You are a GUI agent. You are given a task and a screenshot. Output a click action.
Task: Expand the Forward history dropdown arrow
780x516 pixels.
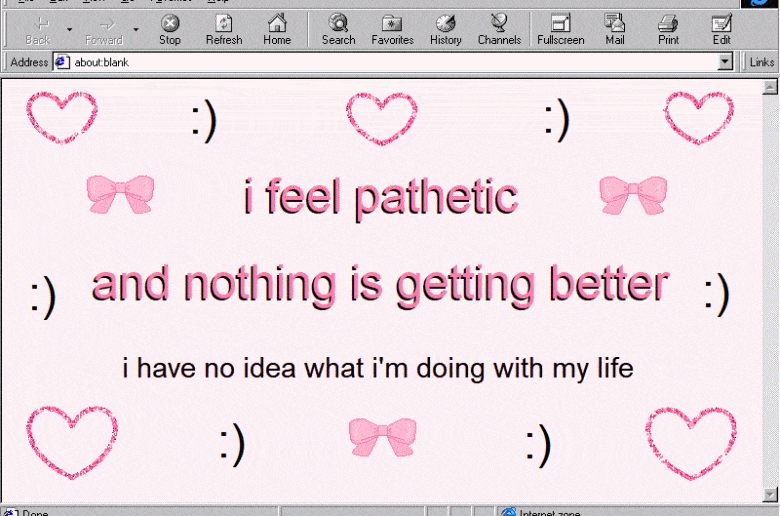point(136,30)
